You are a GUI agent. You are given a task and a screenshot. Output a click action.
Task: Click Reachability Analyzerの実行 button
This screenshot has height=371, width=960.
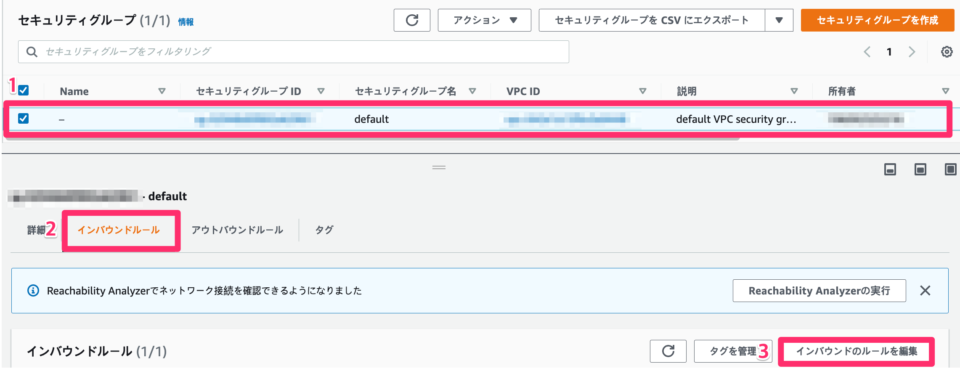click(819, 290)
